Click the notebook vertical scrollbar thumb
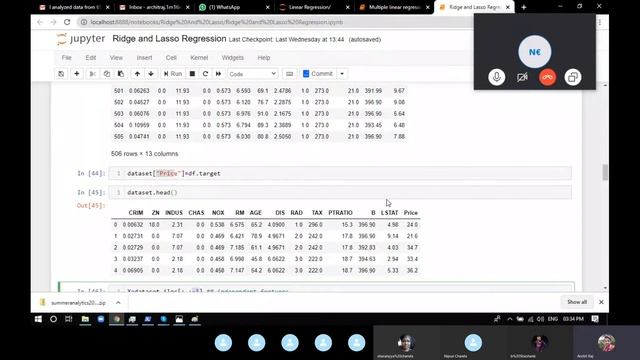640x360 pixels. coord(605,172)
